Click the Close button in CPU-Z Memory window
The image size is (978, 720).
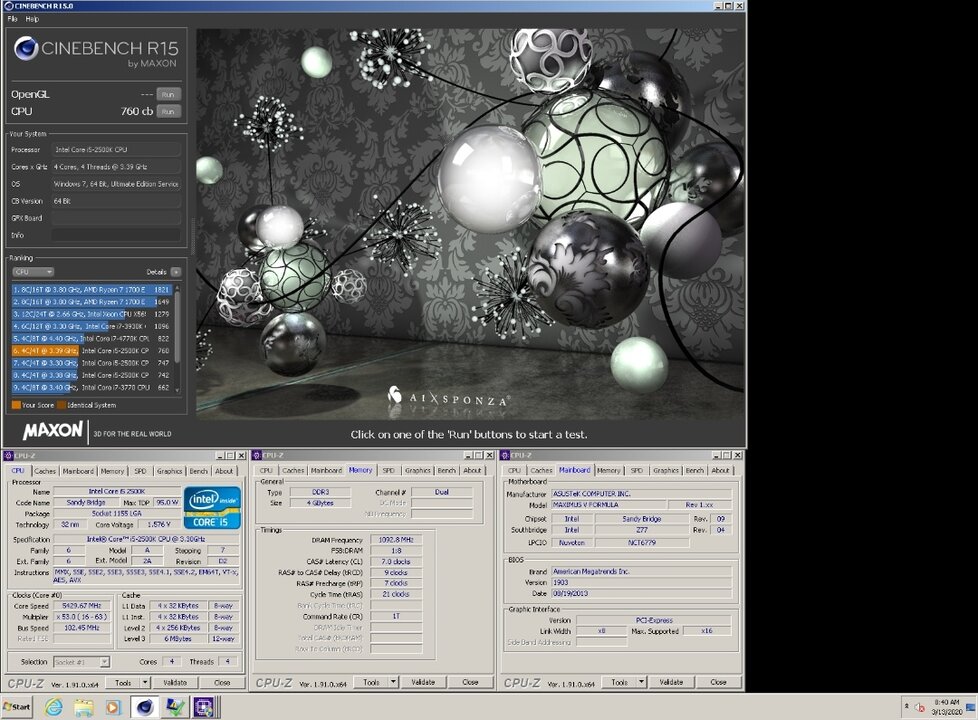point(471,682)
